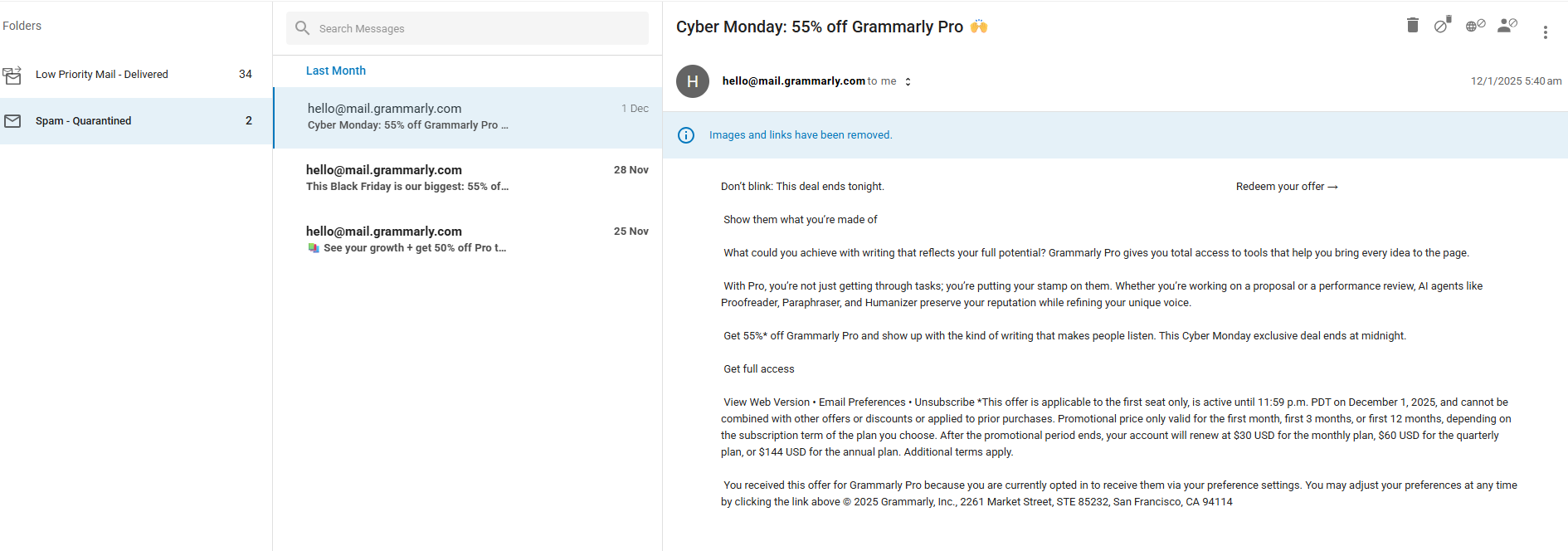Expand recipient details arrow next to 'to me'
The image size is (1568, 551).
(x=908, y=81)
